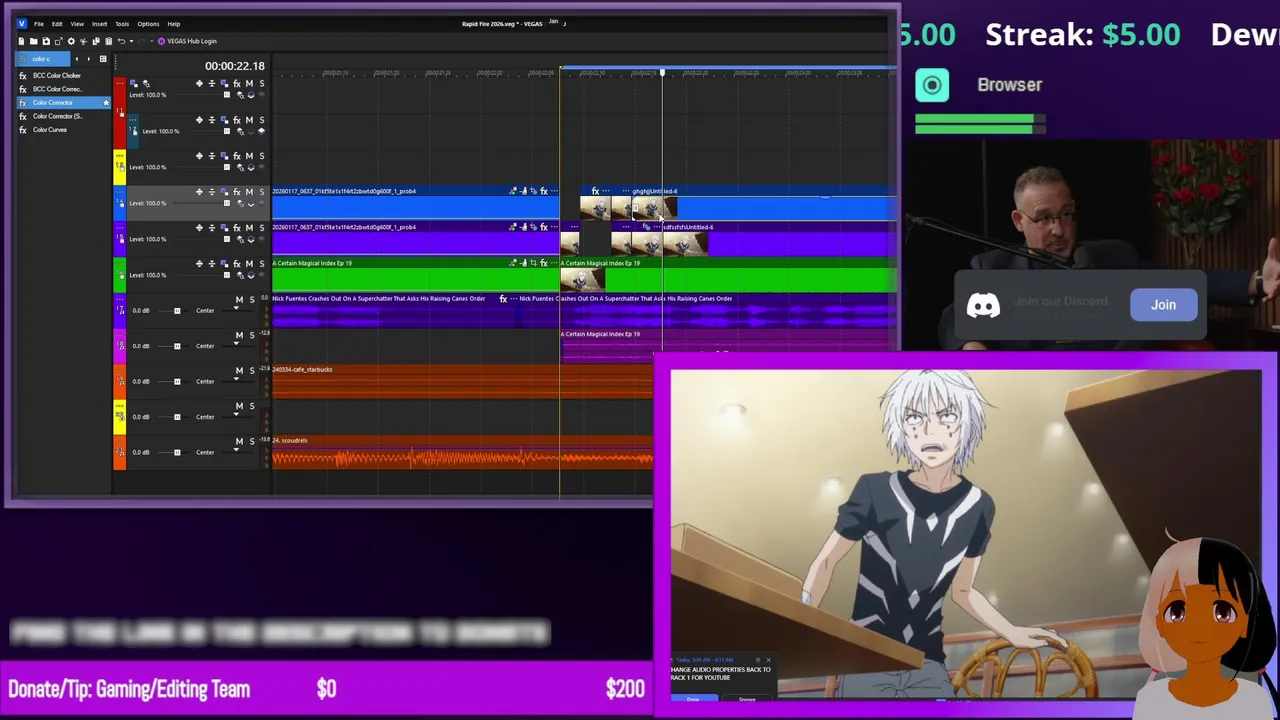The height and width of the screenshot is (720, 1280).
Task: Open the Options menu
Action: 148,24
